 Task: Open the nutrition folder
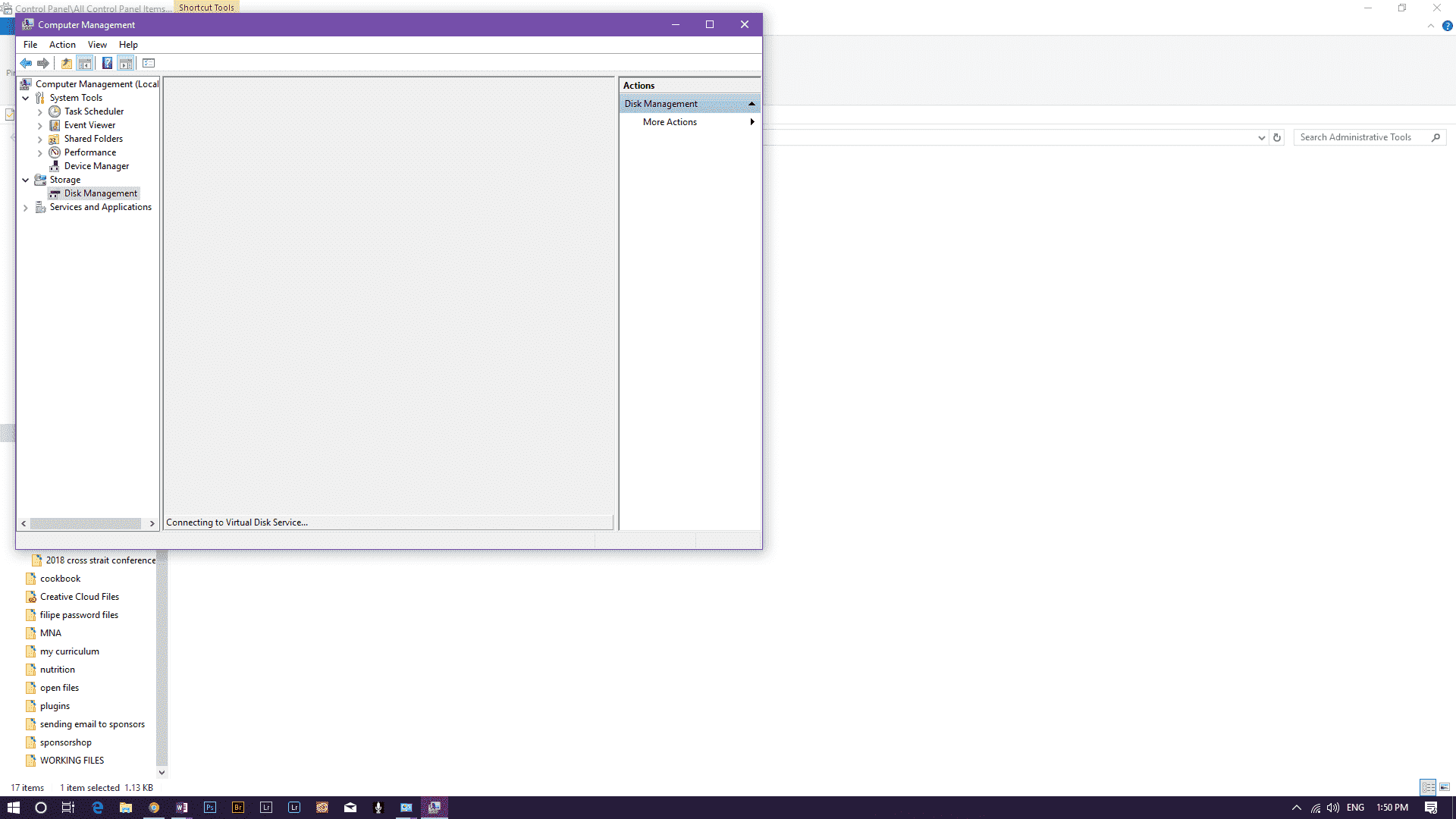(x=57, y=670)
